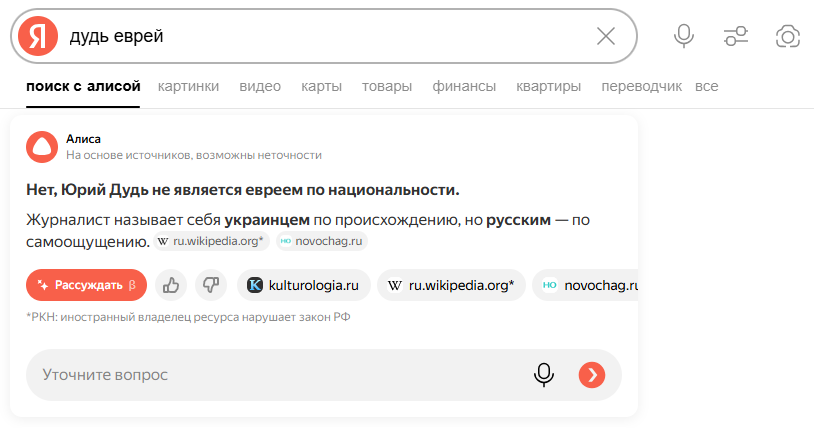Send the follow-up question with the orange arrow
This screenshot has width=814, height=428.
(x=592, y=374)
